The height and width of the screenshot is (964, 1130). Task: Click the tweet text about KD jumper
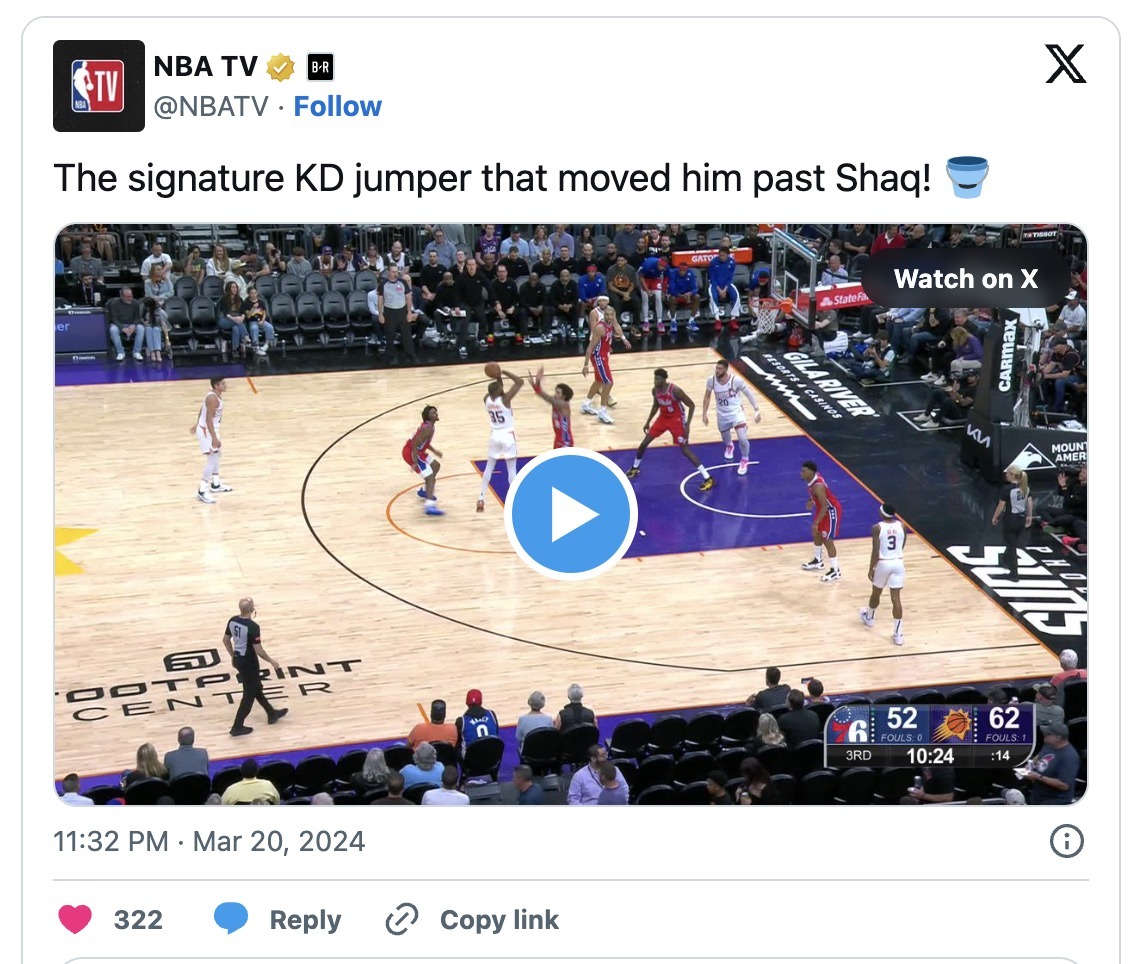492,178
